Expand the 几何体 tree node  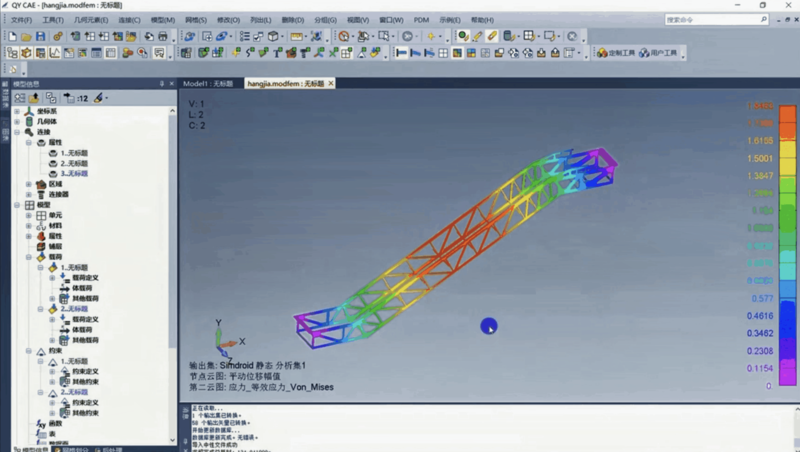pos(16,121)
